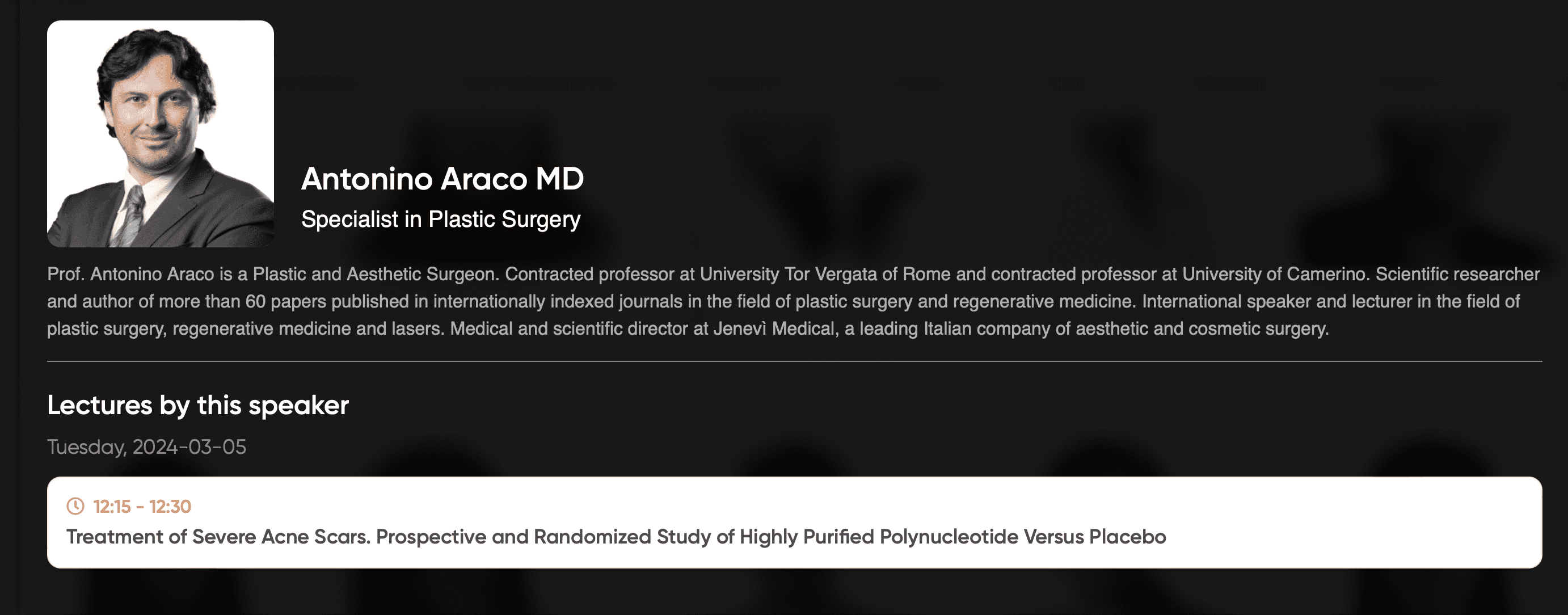Click the clock icon beside 12:15 - 12:30
The height and width of the screenshot is (615, 1568).
pos(75,506)
